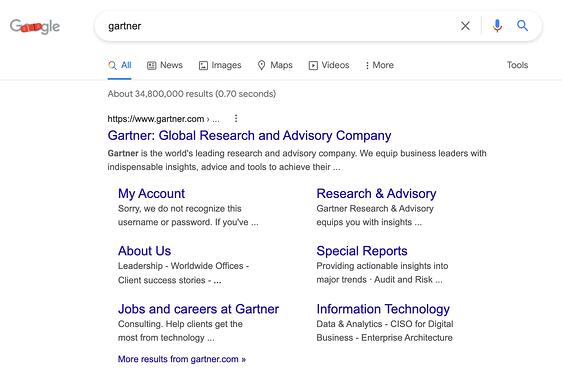Switch to the Images tab
The width and height of the screenshot is (562, 383).
220,65
